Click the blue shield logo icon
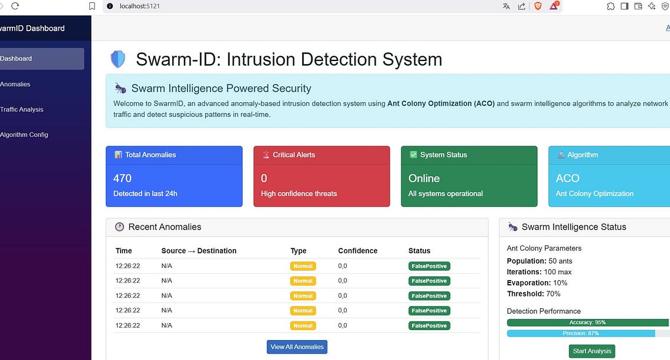This screenshot has width=670, height=360. (118, 59)
